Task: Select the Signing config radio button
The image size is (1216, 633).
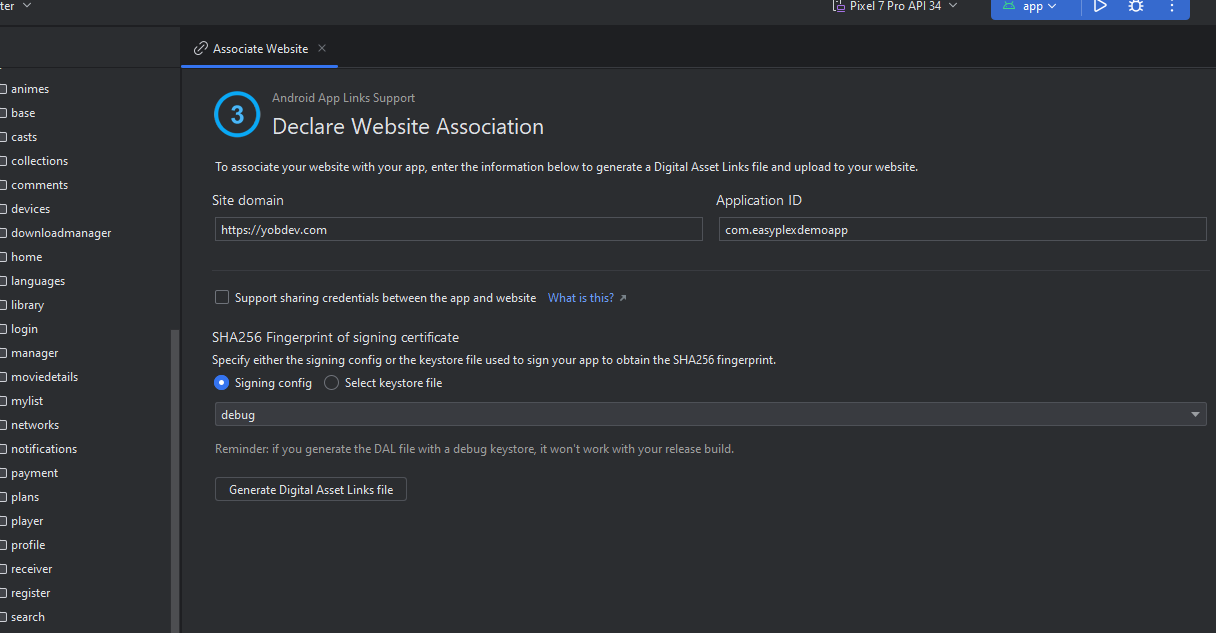Action: pyautogui.click(x=222, y=383)
